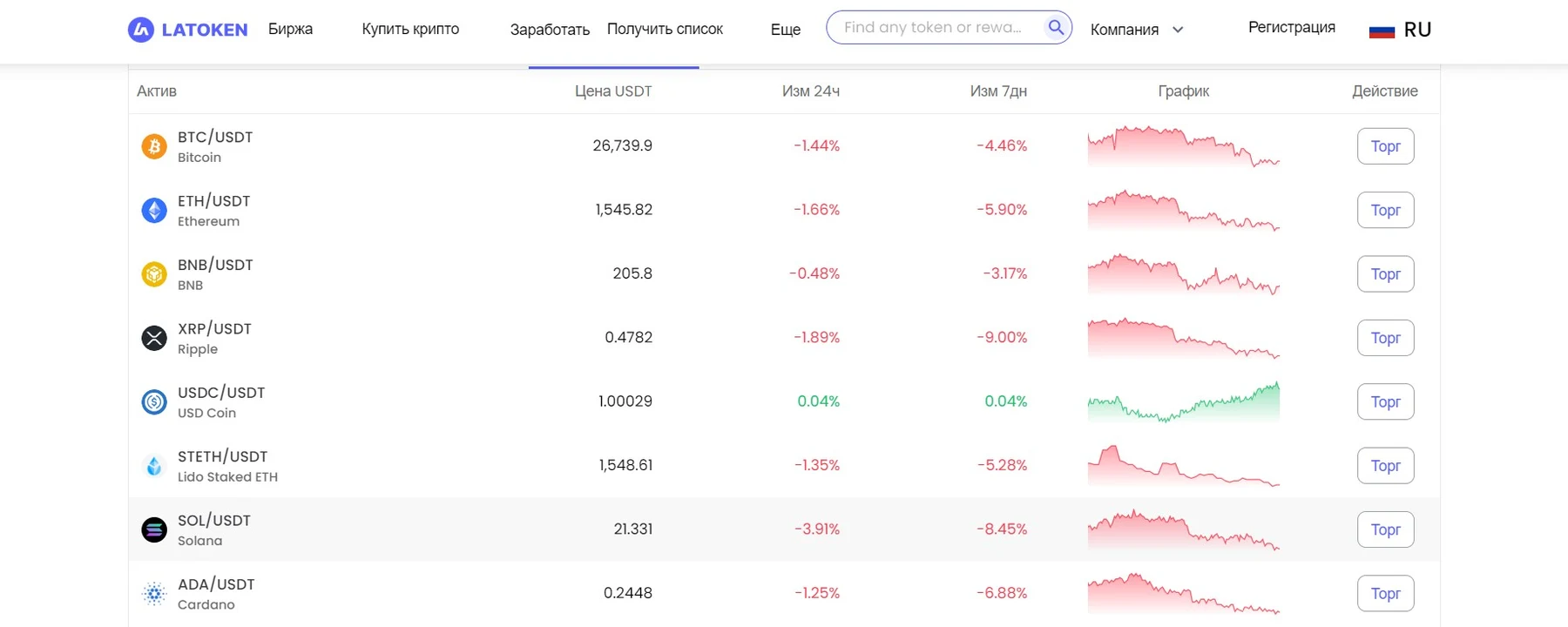This screenshot has height=627, width=1568.
Task: Select the BTC/USDT pair name
Action: (x=215, y=137)
